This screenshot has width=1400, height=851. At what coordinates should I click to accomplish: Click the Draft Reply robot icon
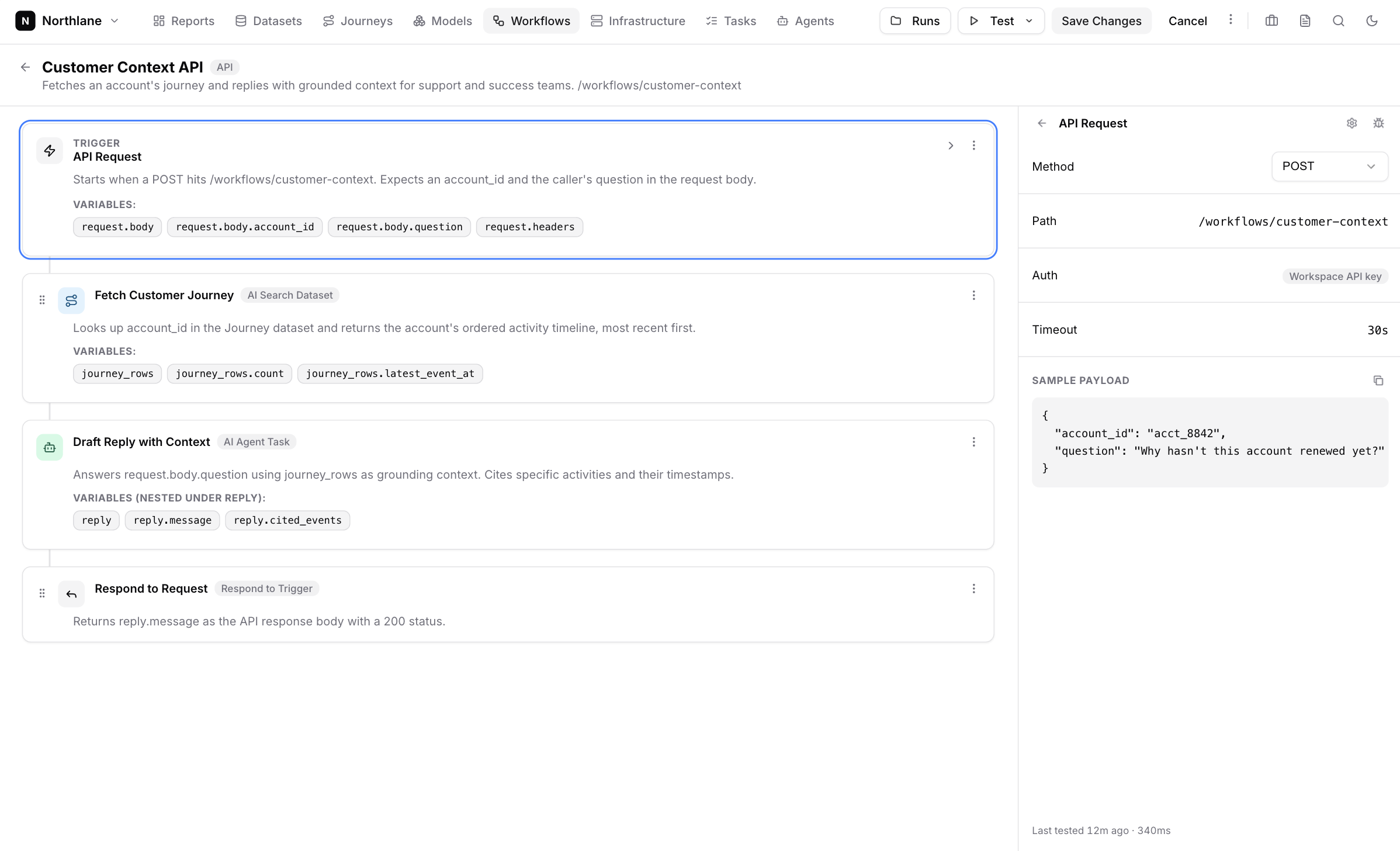[50, 447]
